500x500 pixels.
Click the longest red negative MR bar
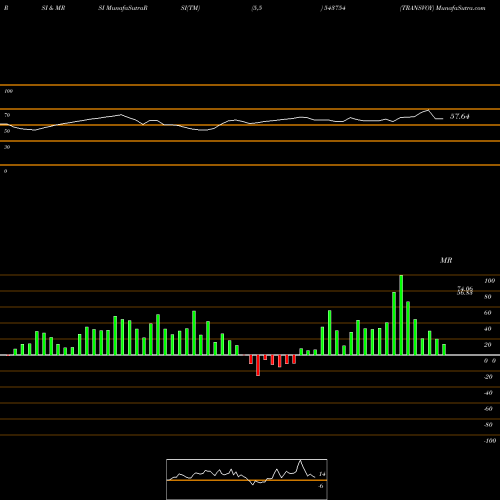[258, 365]
